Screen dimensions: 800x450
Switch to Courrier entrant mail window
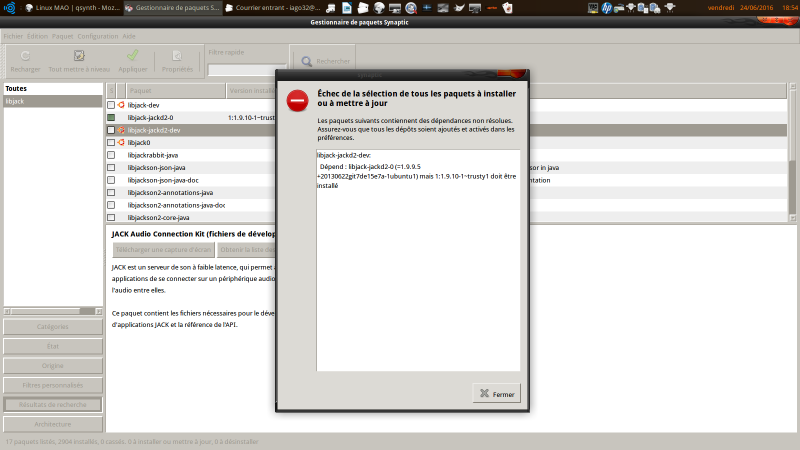[273, 8]
